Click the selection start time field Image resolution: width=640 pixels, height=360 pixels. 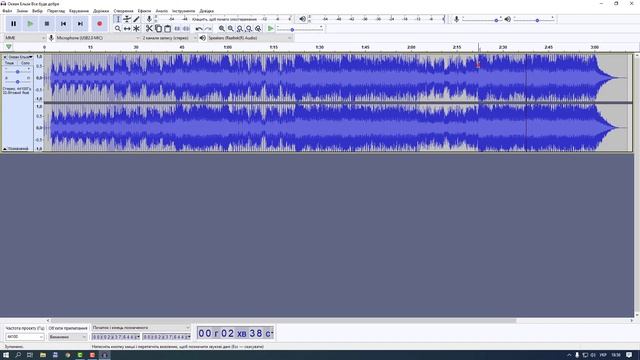coord(116,337)
